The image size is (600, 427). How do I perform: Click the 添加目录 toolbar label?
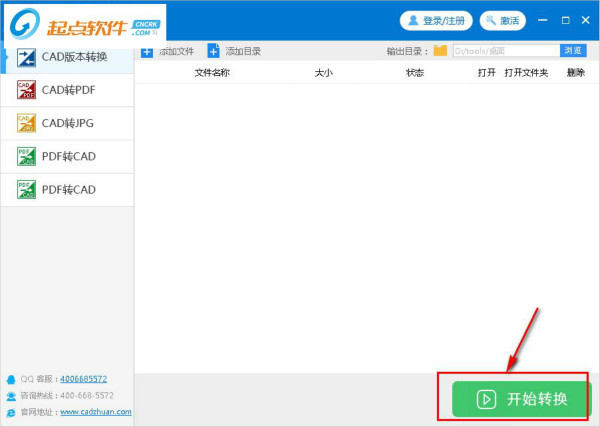[243, 51]
